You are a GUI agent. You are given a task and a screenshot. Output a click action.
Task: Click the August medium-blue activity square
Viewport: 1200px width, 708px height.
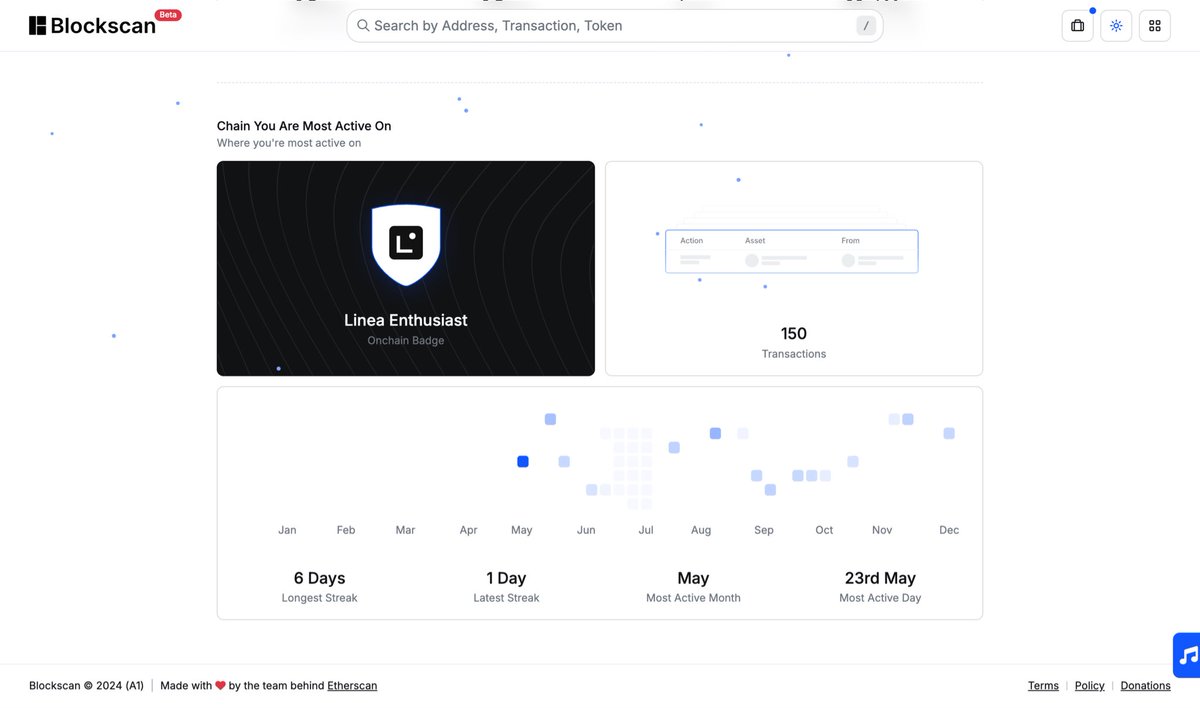[x=715, y=433]
